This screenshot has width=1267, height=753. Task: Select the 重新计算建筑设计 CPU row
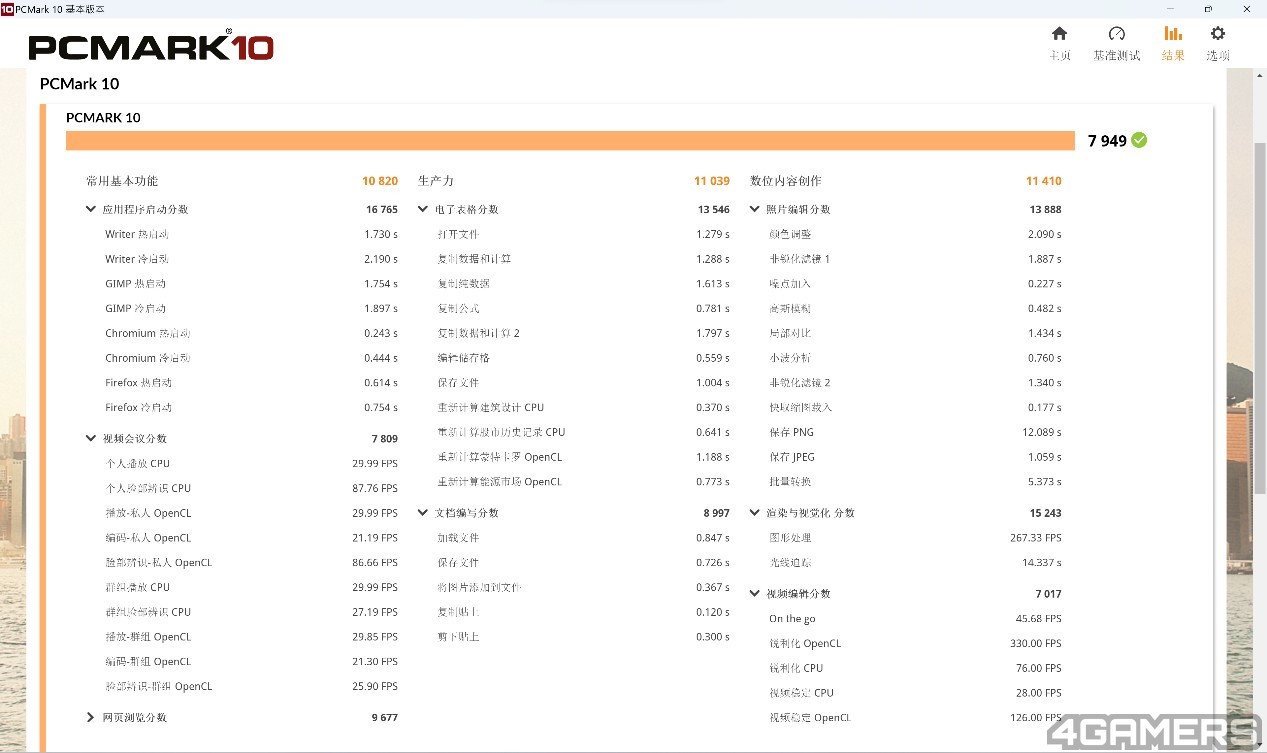(x=583, y=408)
